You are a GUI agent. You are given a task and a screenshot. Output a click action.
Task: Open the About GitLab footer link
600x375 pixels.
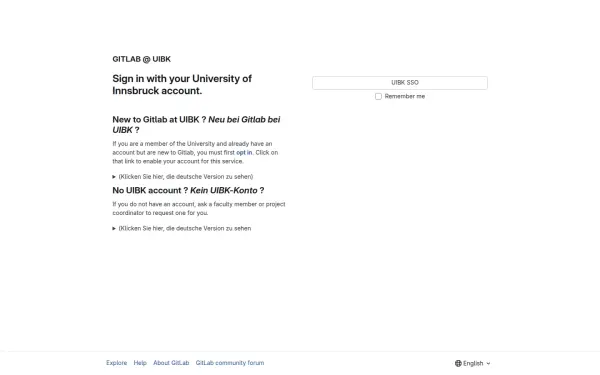(x=171, y=363)
